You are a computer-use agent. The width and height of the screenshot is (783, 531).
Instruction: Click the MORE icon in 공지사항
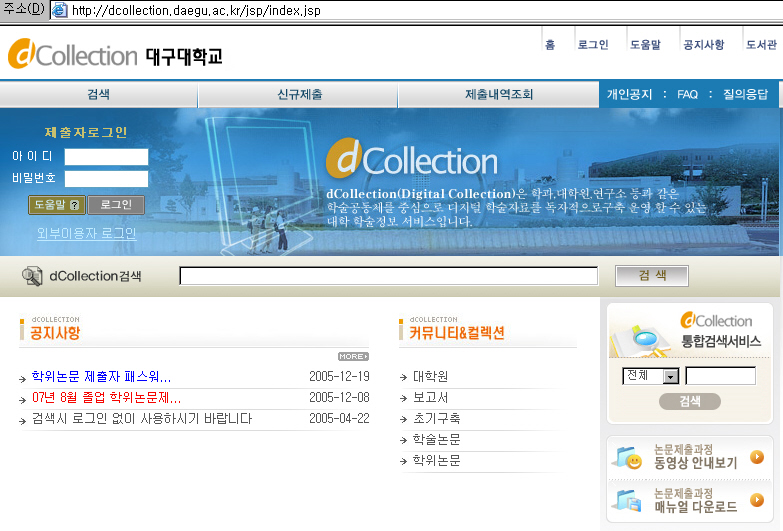354,357
